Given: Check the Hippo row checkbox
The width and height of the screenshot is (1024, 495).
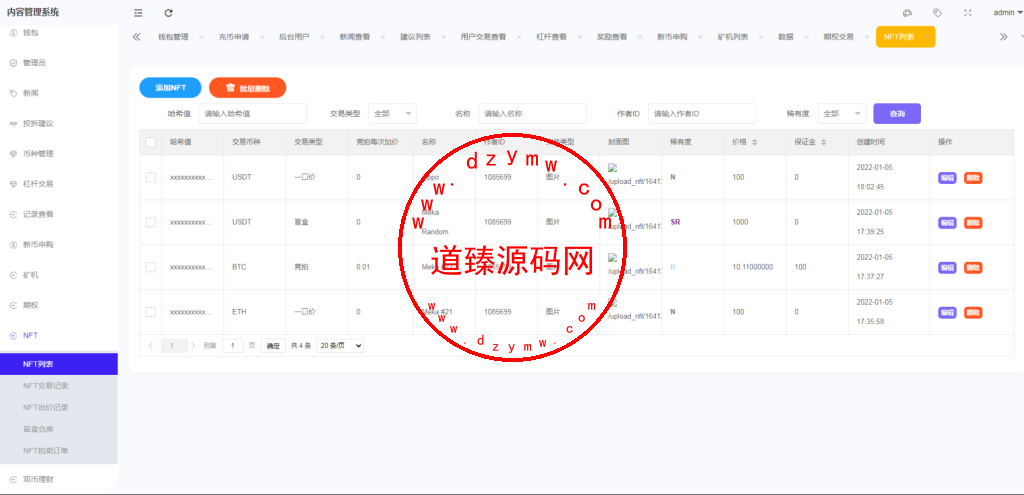Looking at the screenshot, I should tap(151, 177).
